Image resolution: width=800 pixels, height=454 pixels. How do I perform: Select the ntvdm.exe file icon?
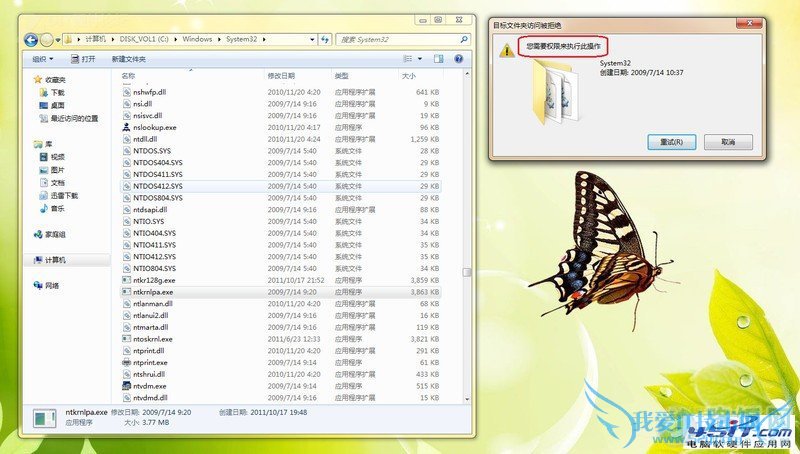127,386
